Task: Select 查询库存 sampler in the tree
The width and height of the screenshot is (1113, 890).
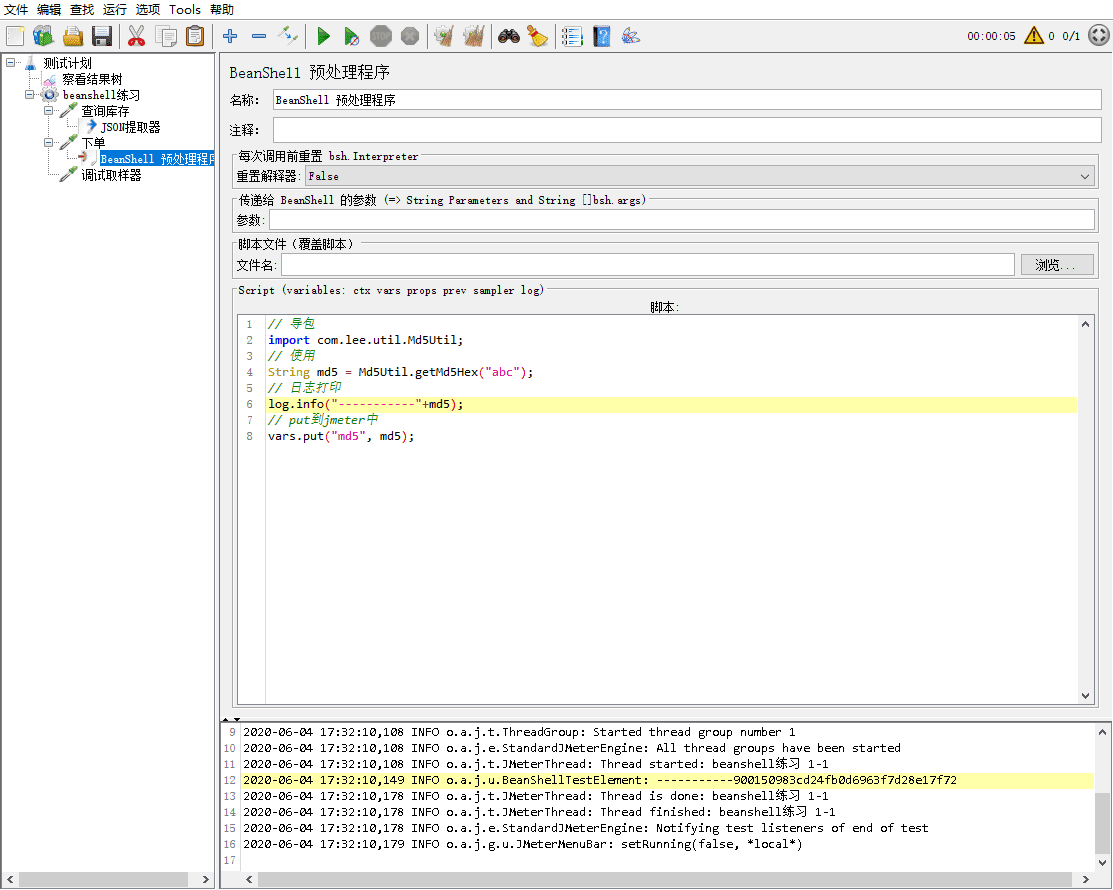Action: 105,111
